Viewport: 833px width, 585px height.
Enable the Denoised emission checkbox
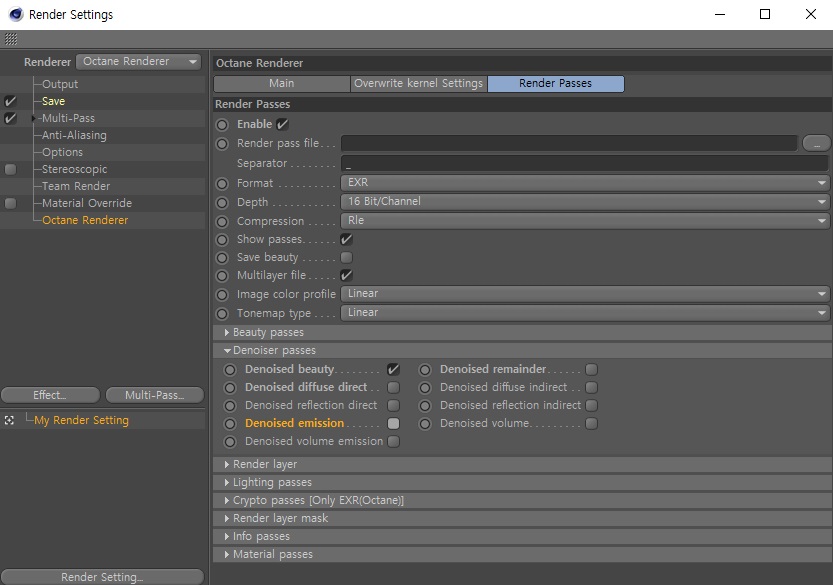[x=394, y=423]
